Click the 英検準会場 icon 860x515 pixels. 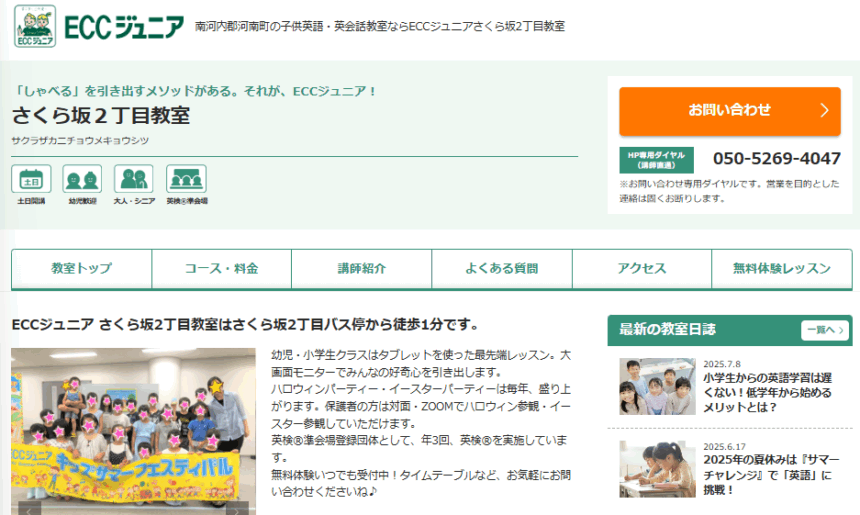tap(186, 180)
